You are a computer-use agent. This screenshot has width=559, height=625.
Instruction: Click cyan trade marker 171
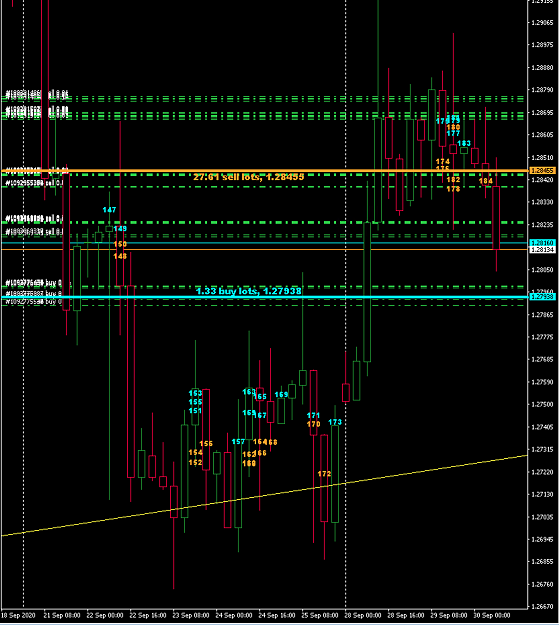pyautogui.click(x=313, y=415)
